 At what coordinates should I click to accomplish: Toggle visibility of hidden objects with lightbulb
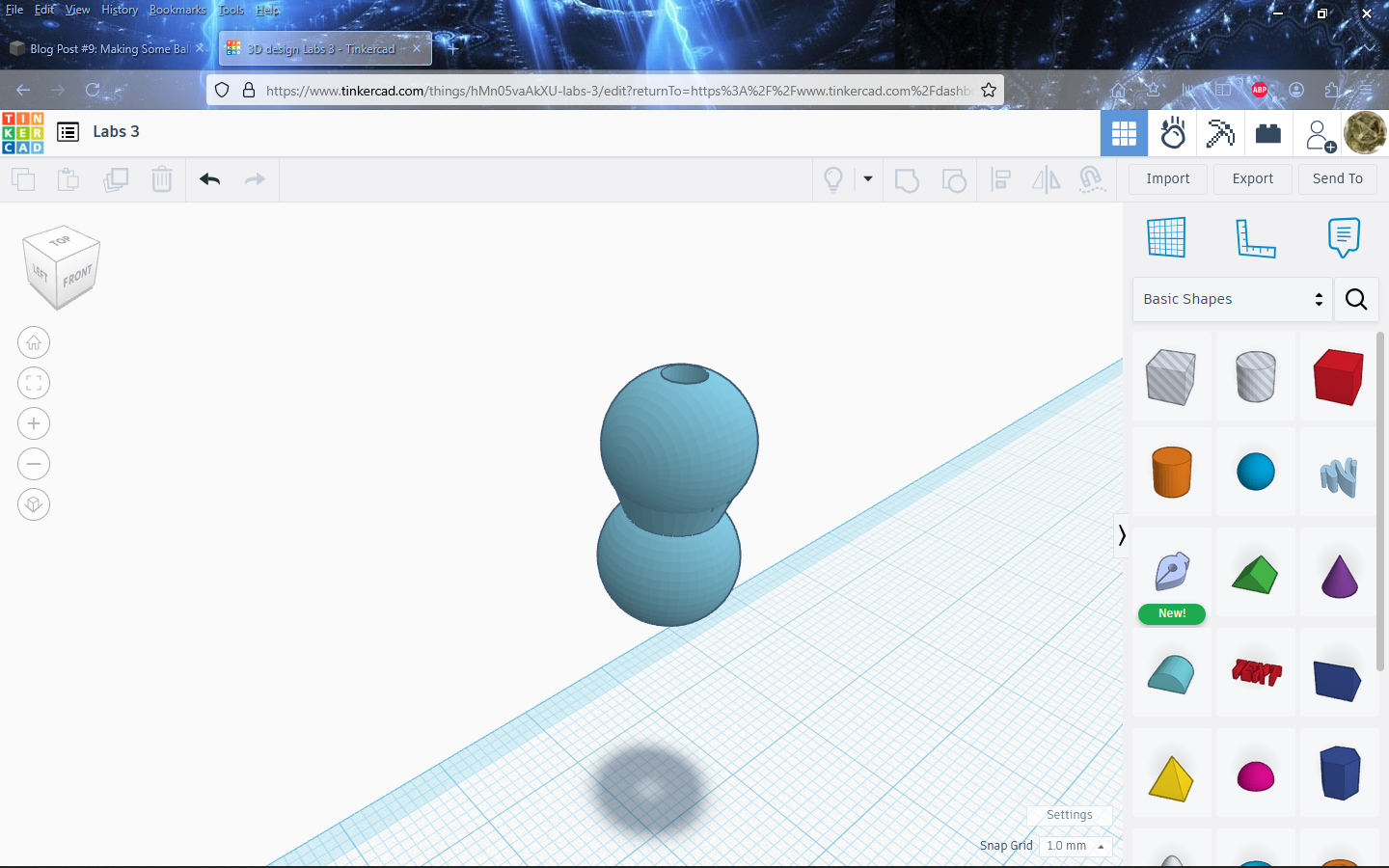[x=833, y=179]
